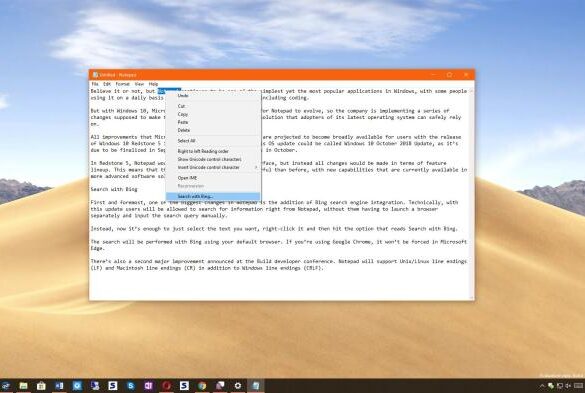The image size is (585, 393).
Task: Open the volume icon in system tray
Action: (x=568, y=386)
